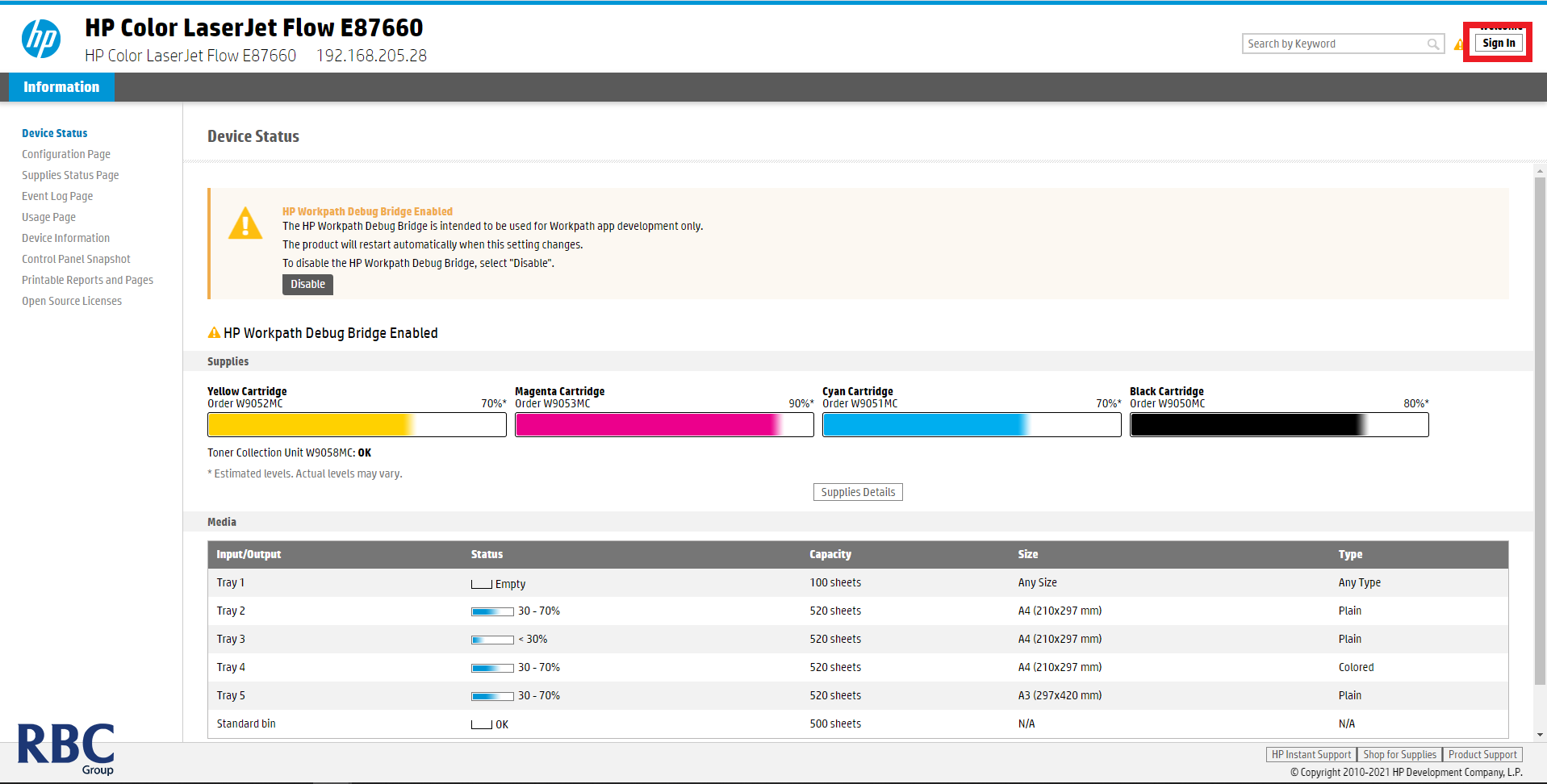Click the search magnifier icon
Screen dimensions: 1547x784
tap(1432, 44)
